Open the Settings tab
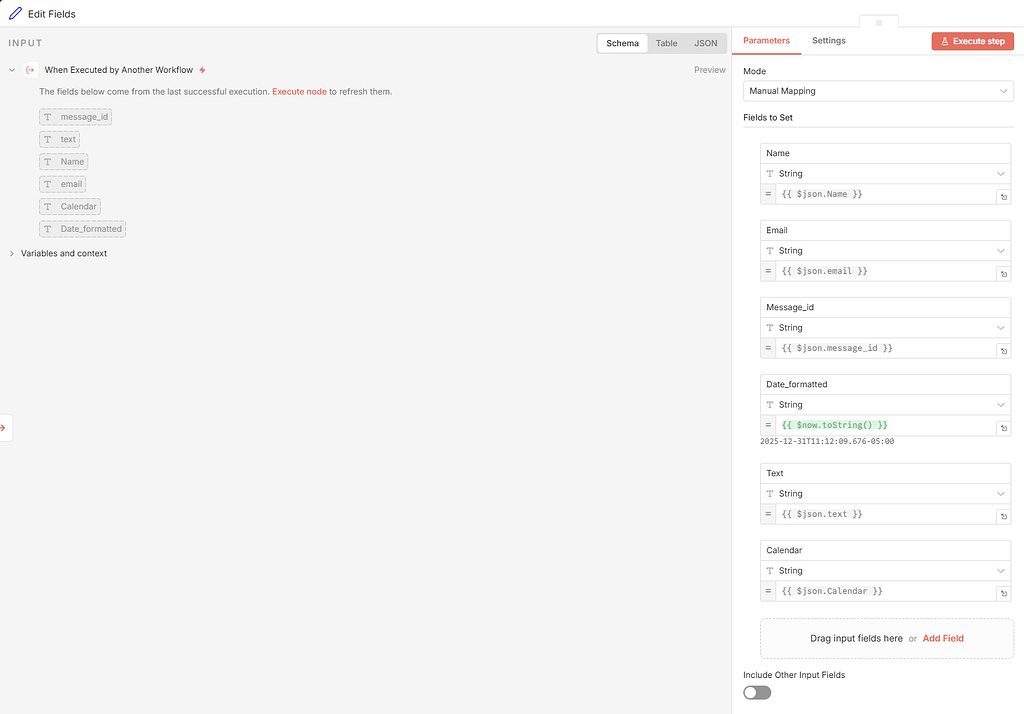The height and width of the screenshot is (714, 1024). click(828, 41)
